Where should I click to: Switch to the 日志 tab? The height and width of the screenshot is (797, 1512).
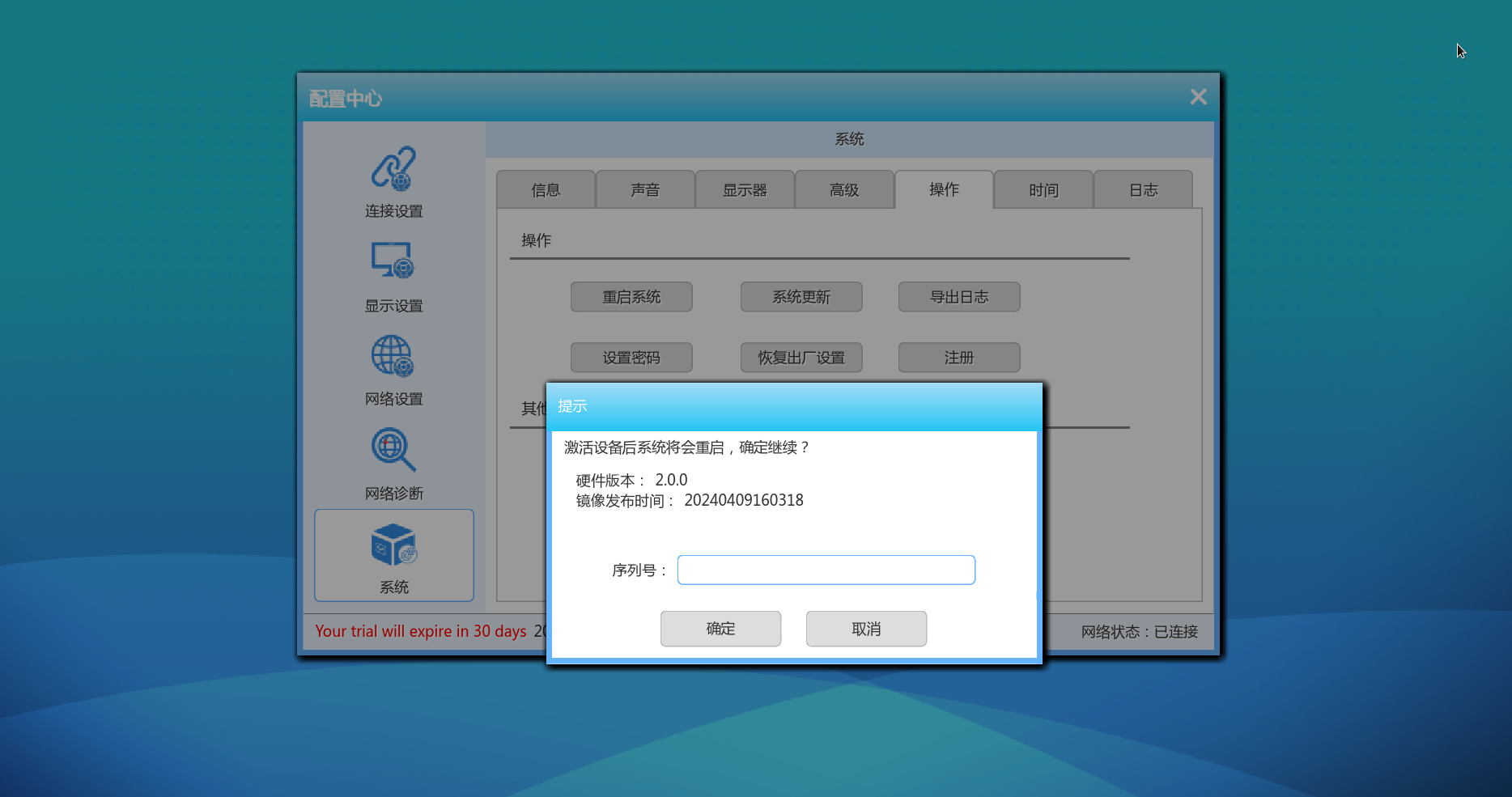tap(1143, 190)
